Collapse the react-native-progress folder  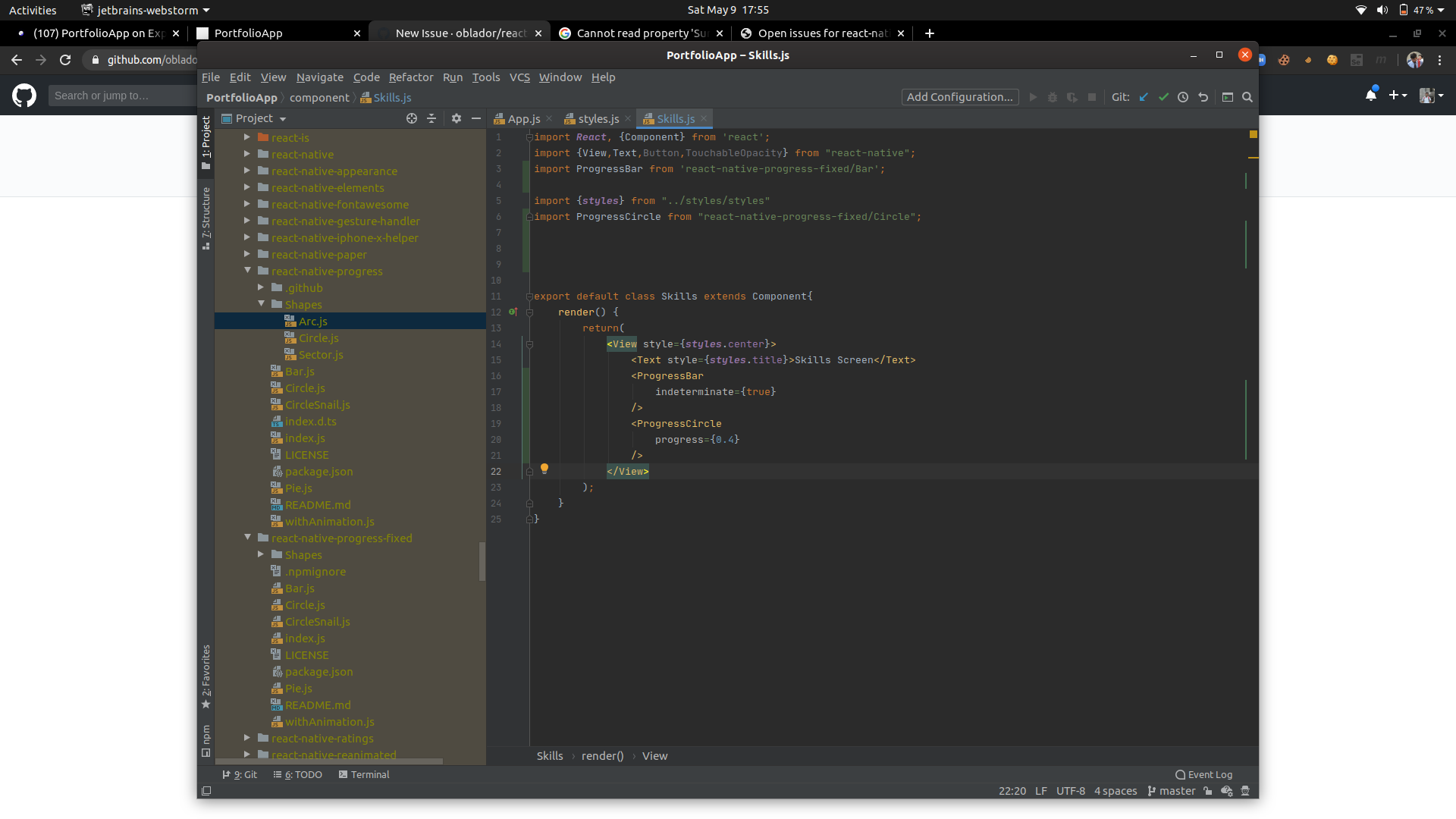click(x=247, y=271)
